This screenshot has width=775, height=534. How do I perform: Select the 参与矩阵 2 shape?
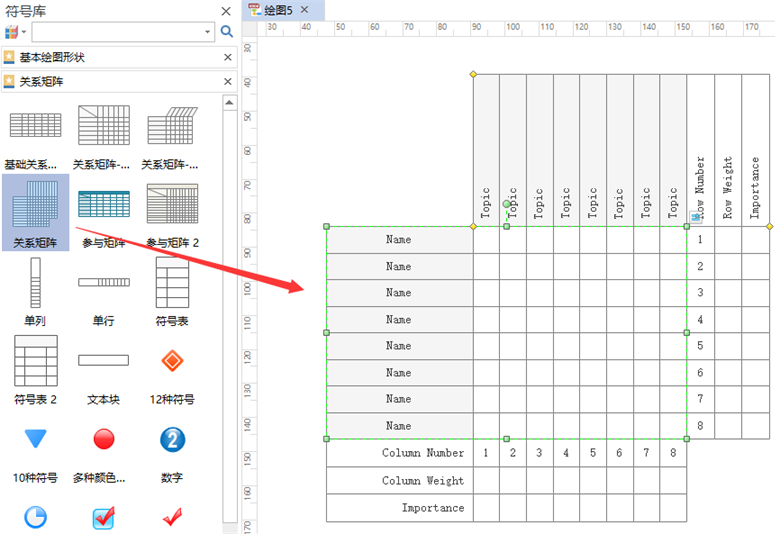(172, 203)
